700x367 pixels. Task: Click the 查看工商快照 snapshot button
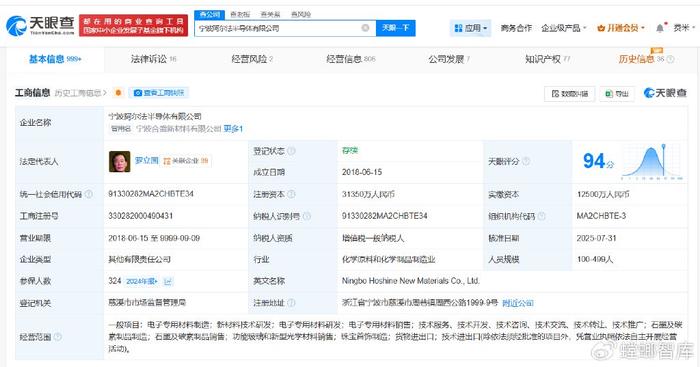159,93
